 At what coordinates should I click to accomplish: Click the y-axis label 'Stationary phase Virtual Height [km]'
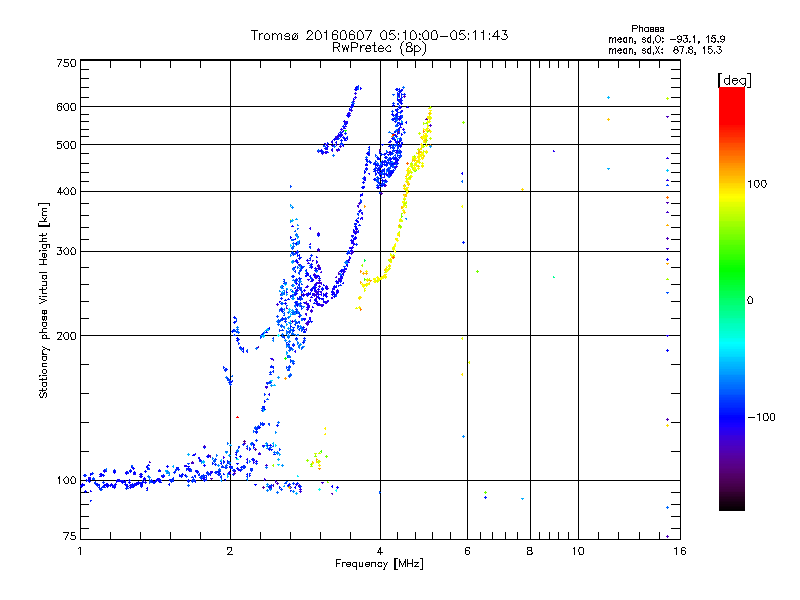[x=43, y=300]
